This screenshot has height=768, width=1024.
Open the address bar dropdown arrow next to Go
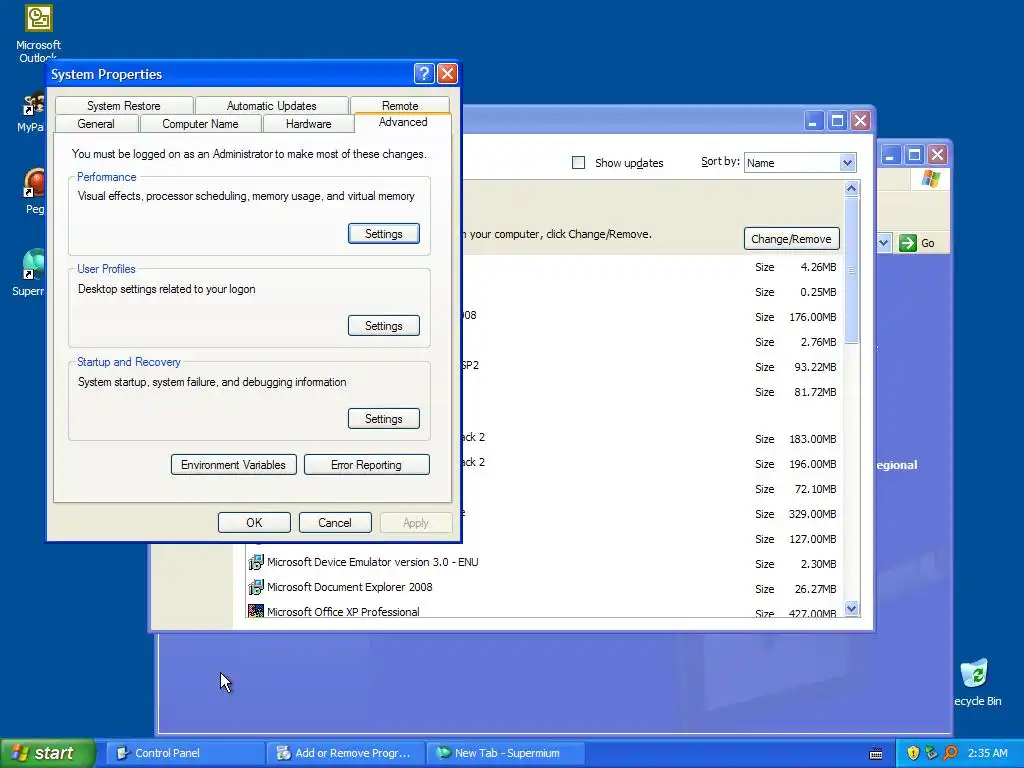pyautogui.click(x=883, y=243)
